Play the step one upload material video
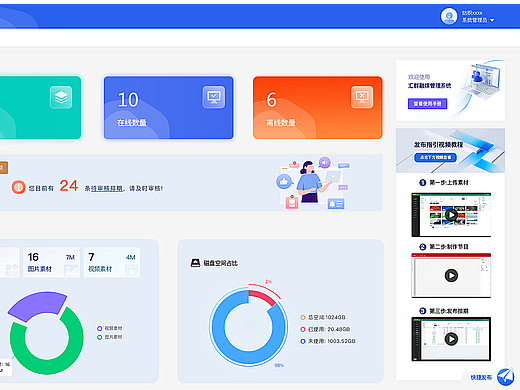Screen dimensions: 520x390 pyautogui.click(x=451, y=215)
